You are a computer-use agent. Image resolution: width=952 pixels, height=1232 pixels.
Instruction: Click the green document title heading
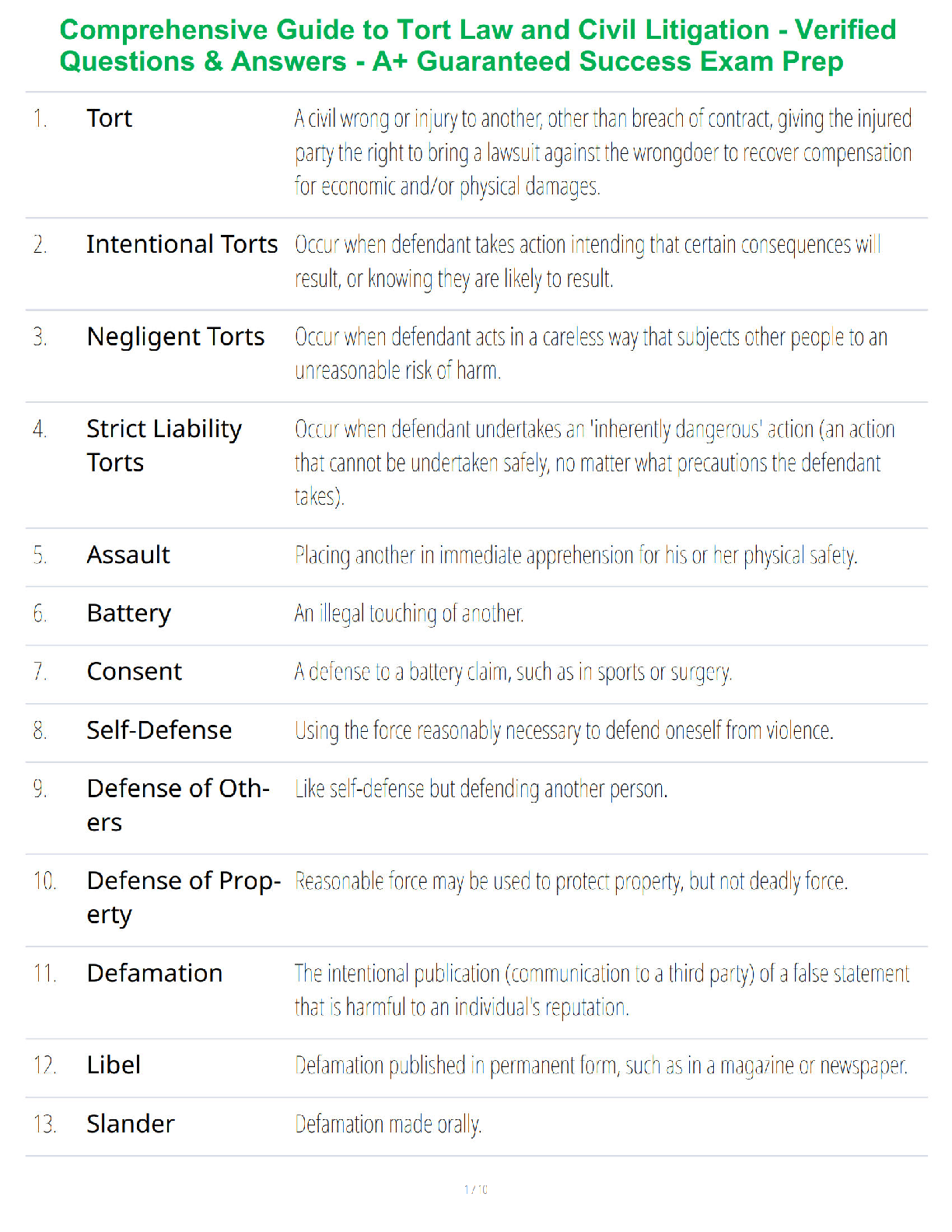pos(478,46)
